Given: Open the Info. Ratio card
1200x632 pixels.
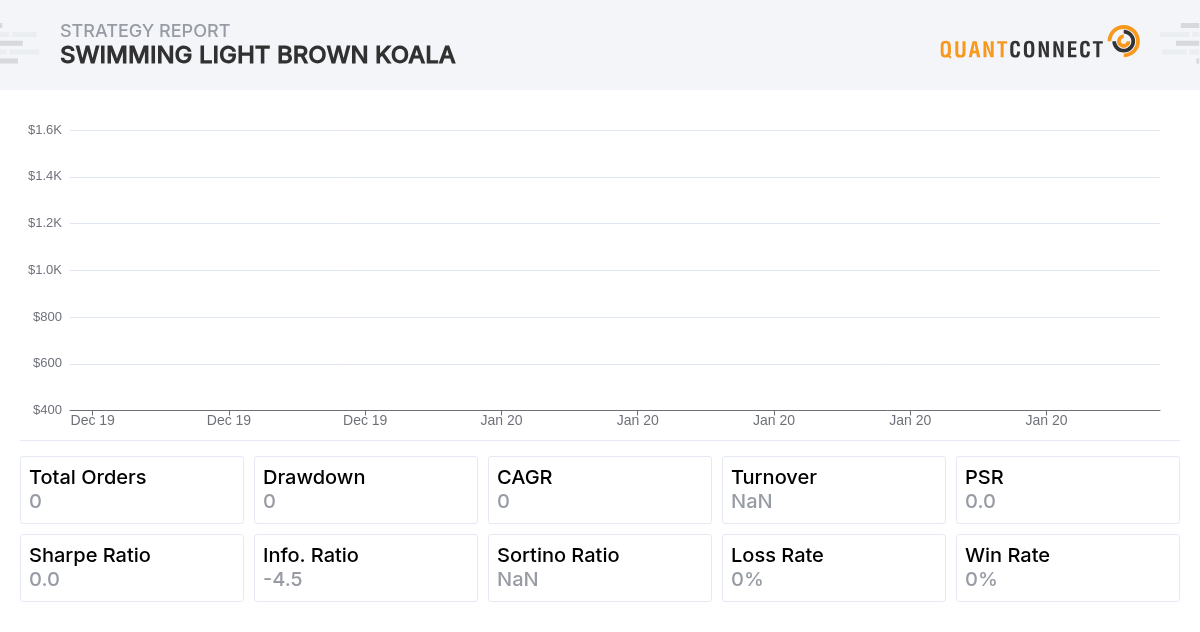Looking at the screenshot, I should [366, 568].
